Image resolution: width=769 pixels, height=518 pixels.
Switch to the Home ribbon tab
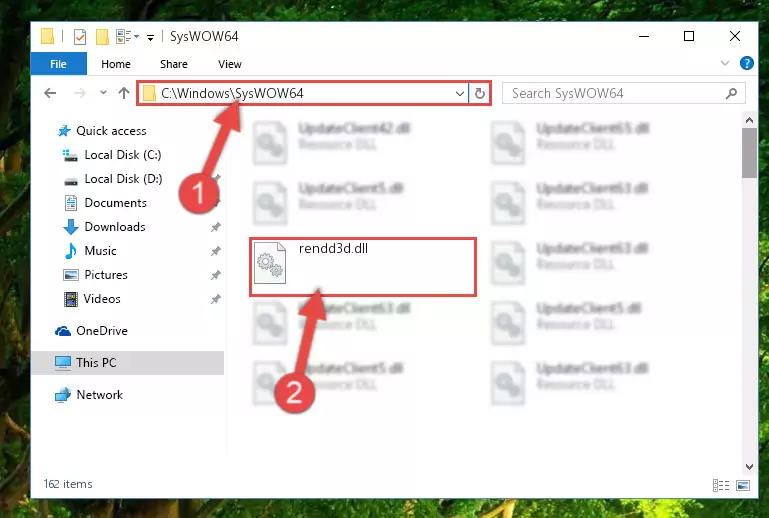116,64
